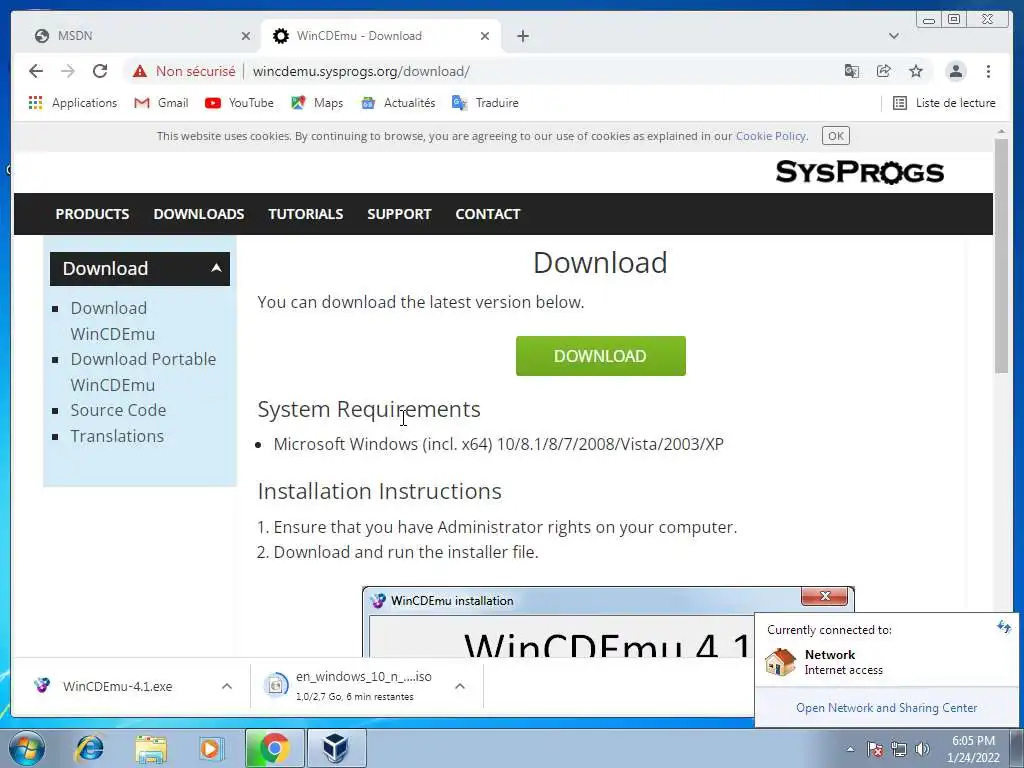Click the page vertical scrollbar thumb

[x=1001, y=256]
